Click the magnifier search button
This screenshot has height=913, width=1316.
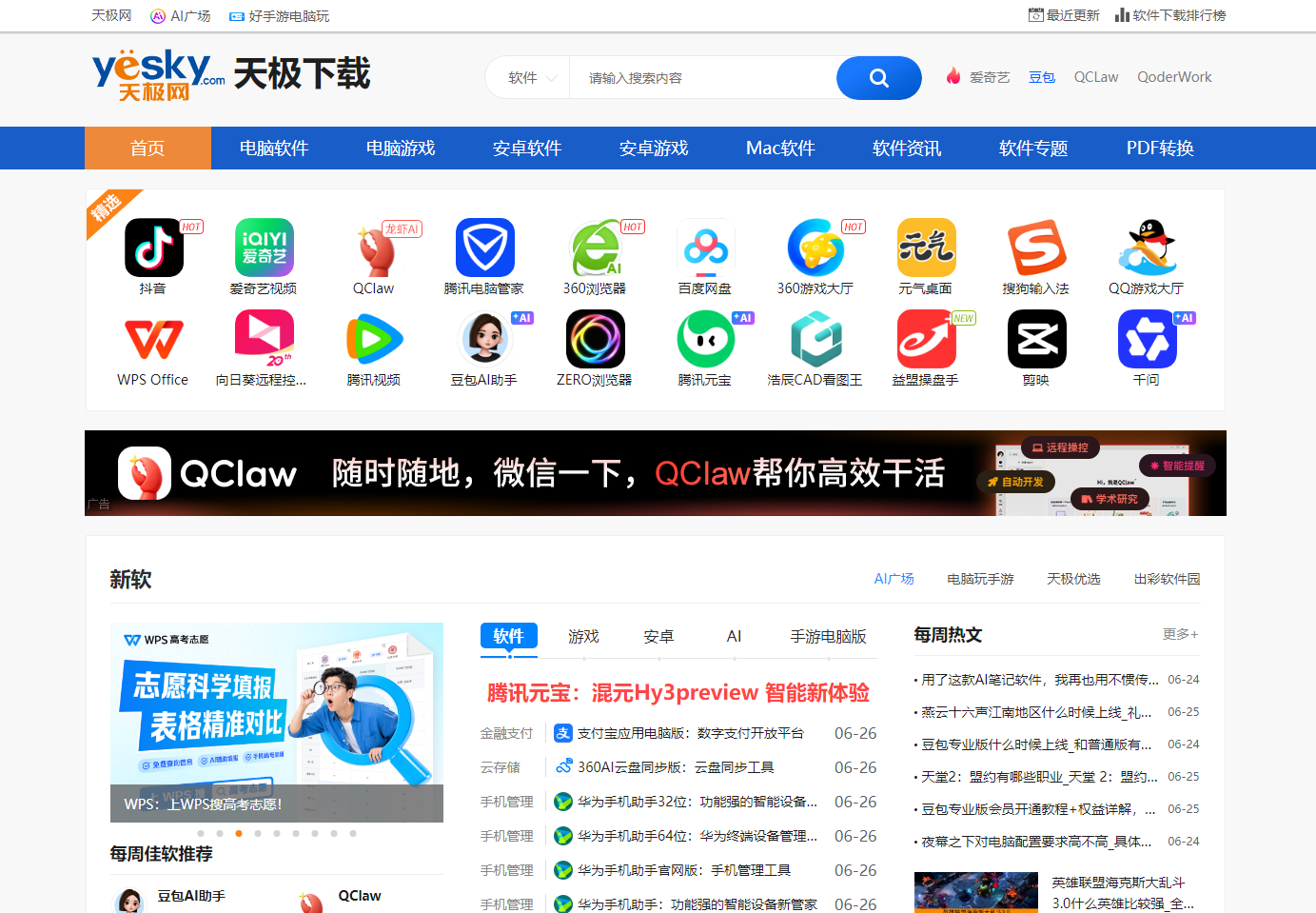(x=878, y=78)
